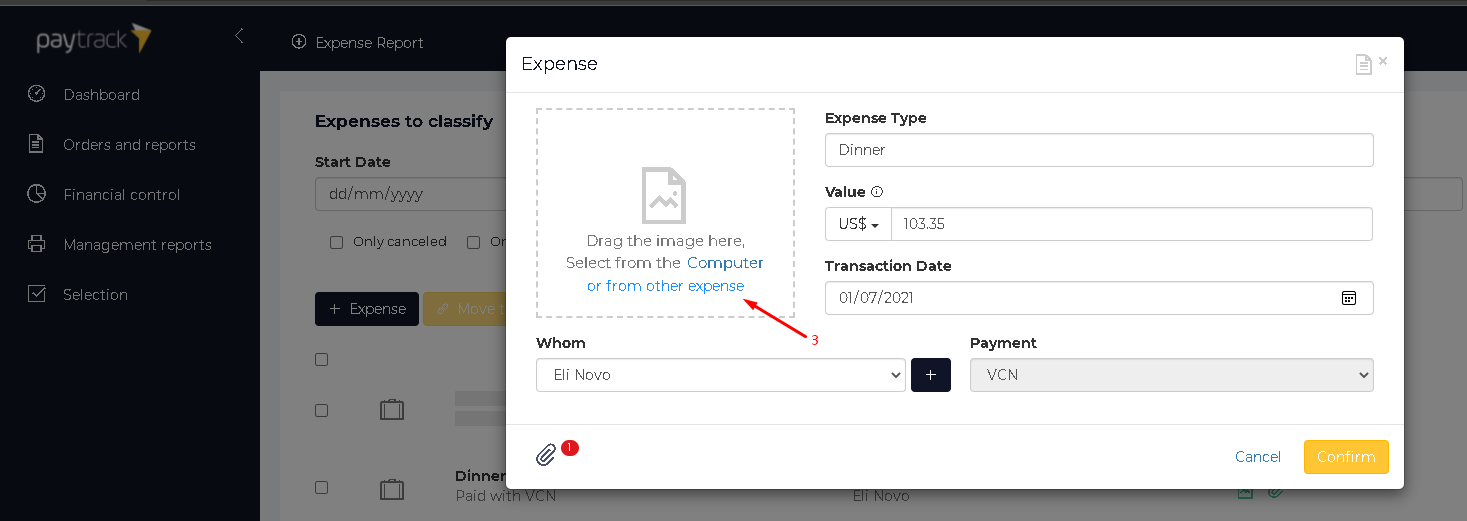Open the Payment dropdown showing VCN
This screenshot has width=1467, height=521.
click(x=1171, y=375)
